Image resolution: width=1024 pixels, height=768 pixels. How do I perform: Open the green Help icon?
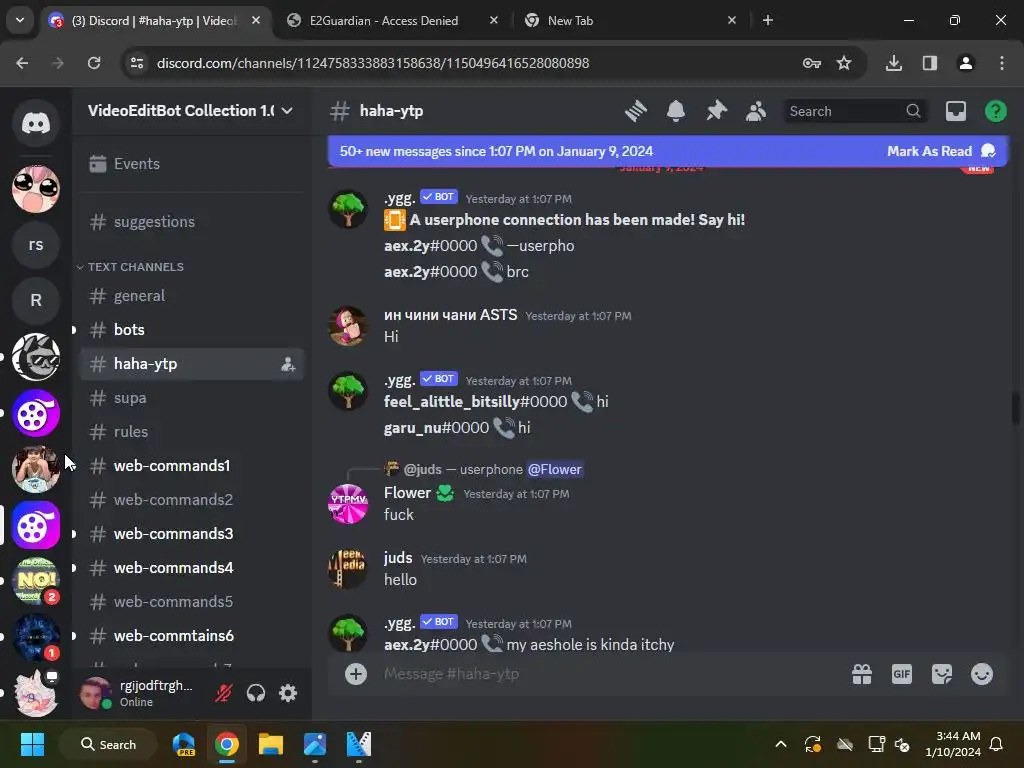995,111
